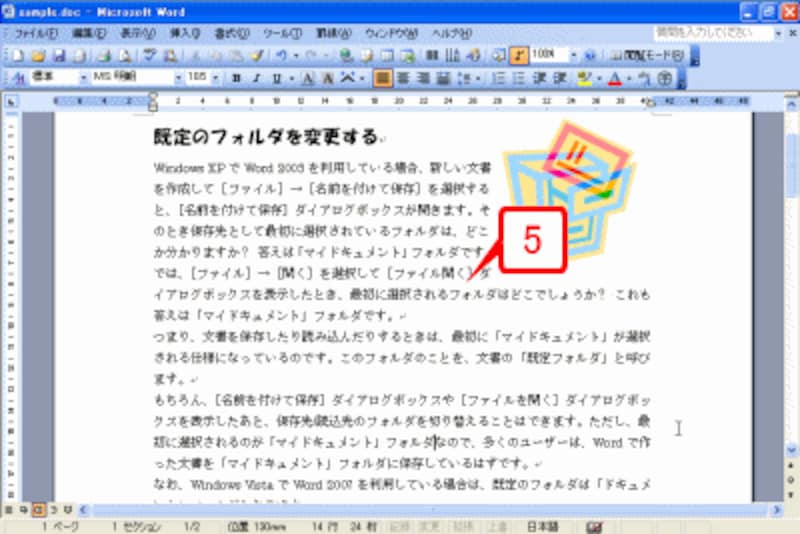Click the Character Border icon
This screenshot has width=800, height=534.
tap(308, 78)
